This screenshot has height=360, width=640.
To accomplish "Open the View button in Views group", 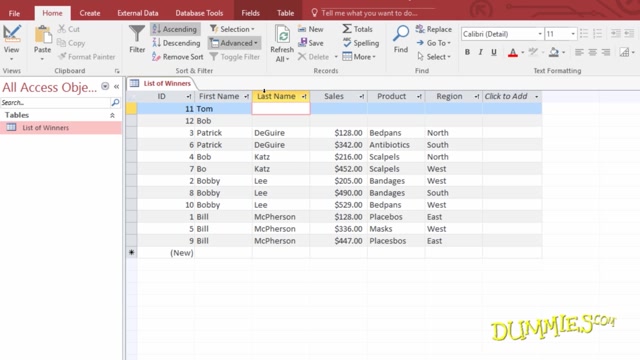I will [11, 42].
